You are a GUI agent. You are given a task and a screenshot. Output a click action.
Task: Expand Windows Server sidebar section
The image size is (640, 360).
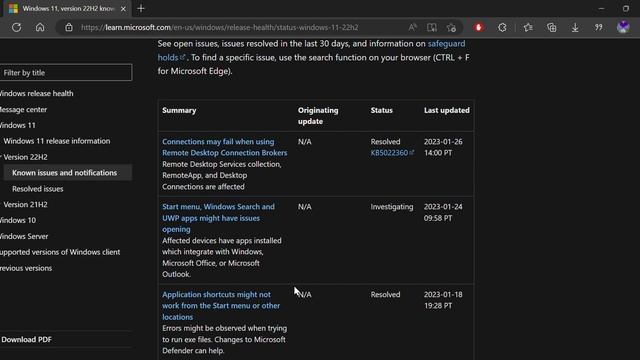24,236
